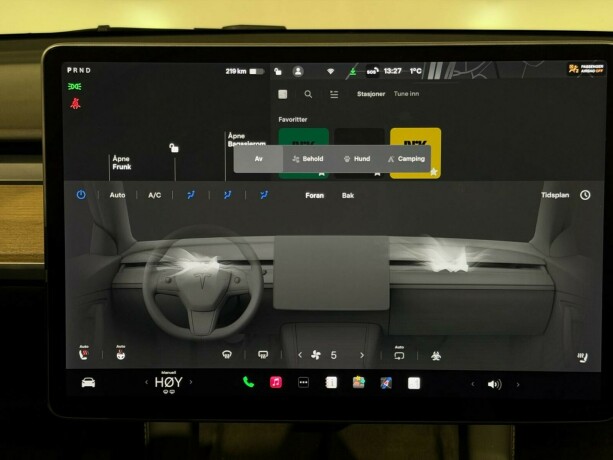Tap the airflow direction icon next to A/C
The width and height of the screenshot is (613, 460).
click(191, 195)
